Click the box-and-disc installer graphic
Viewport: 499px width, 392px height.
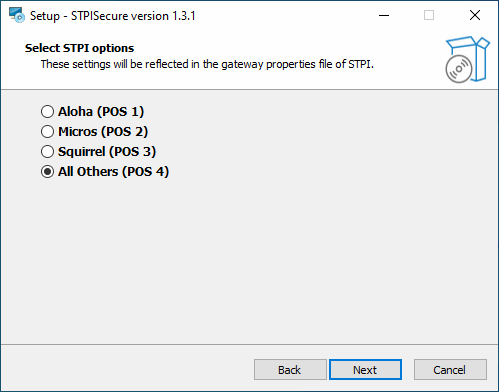pyautogui.click(x=468, y=60)
